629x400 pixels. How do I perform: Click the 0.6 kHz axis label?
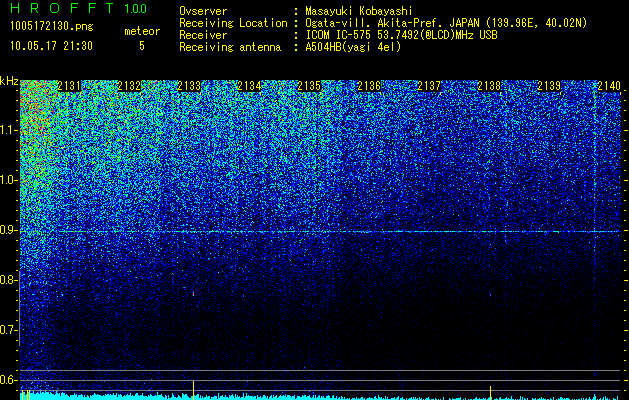click(x=9, y=380)
